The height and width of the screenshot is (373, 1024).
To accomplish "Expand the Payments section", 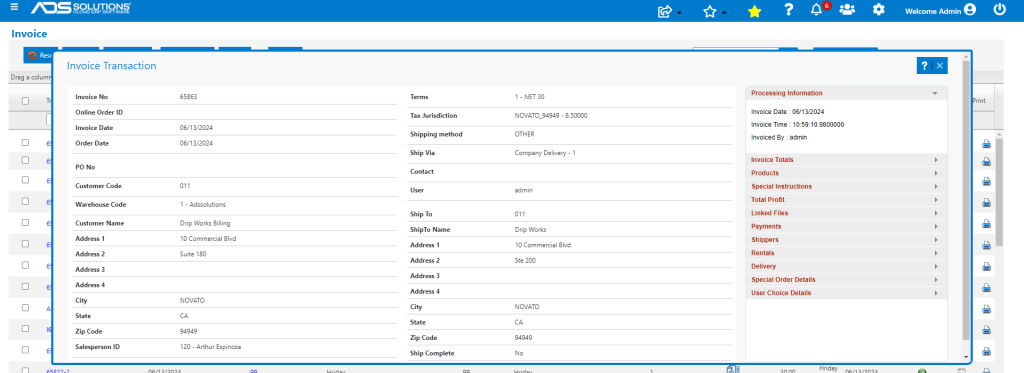I will pos(846,227).
